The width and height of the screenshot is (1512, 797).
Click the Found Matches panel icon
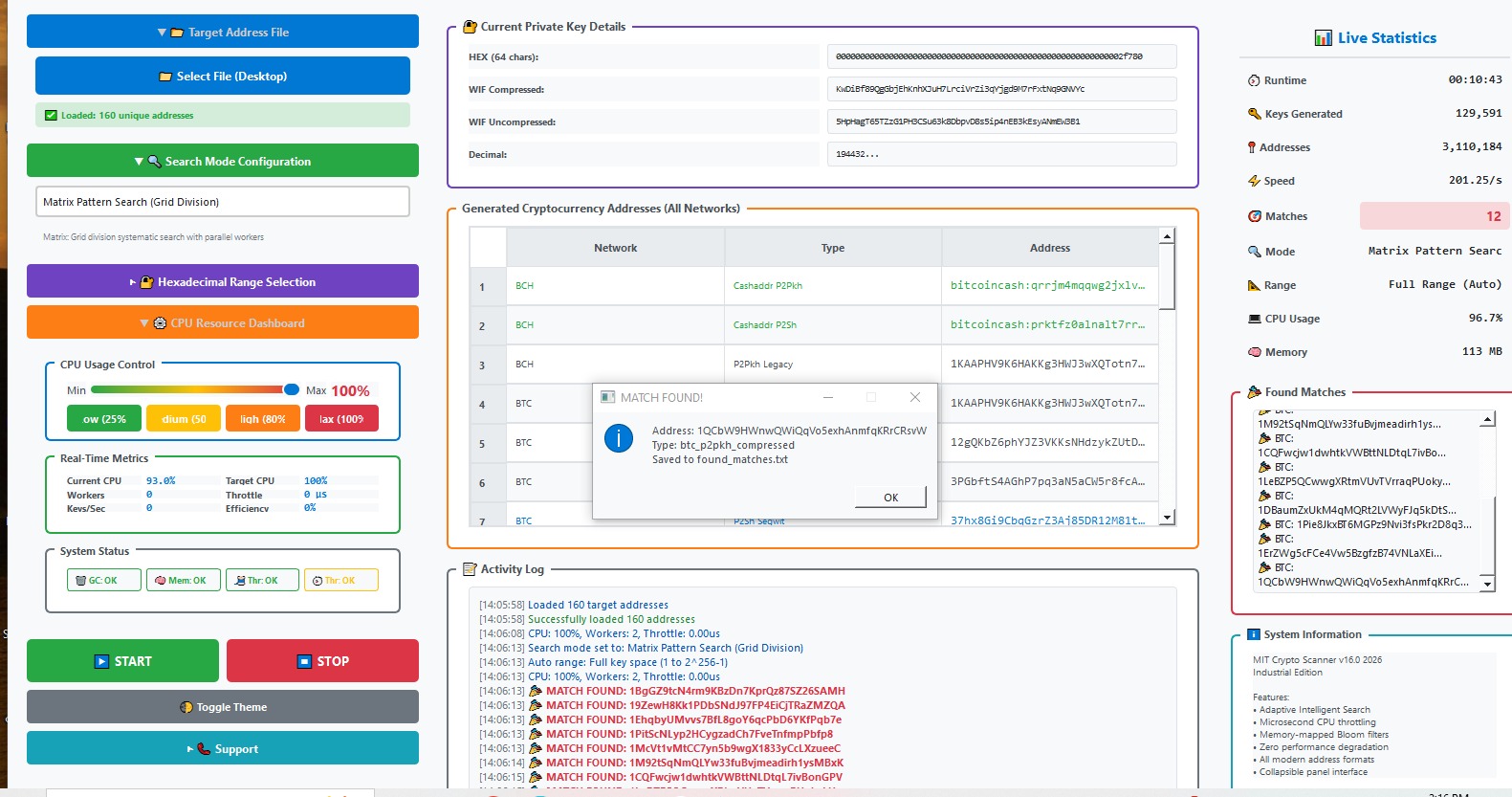pyautogui.click(x=1254, y=392)
